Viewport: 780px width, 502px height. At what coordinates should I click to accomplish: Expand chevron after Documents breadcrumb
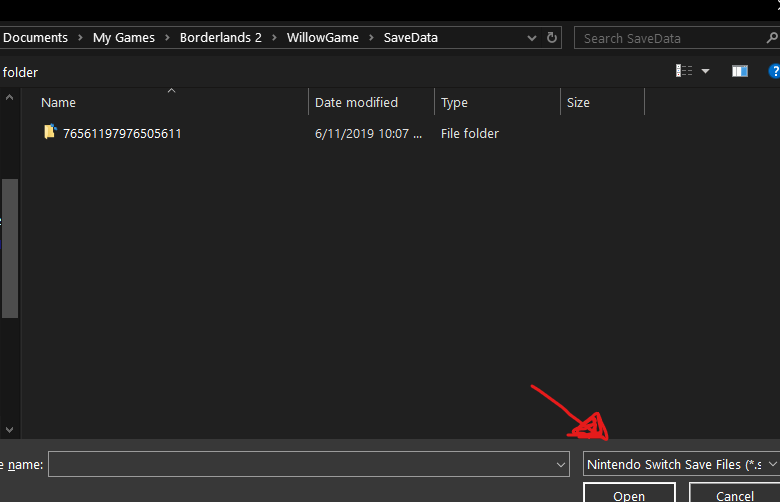click(80, 37)
